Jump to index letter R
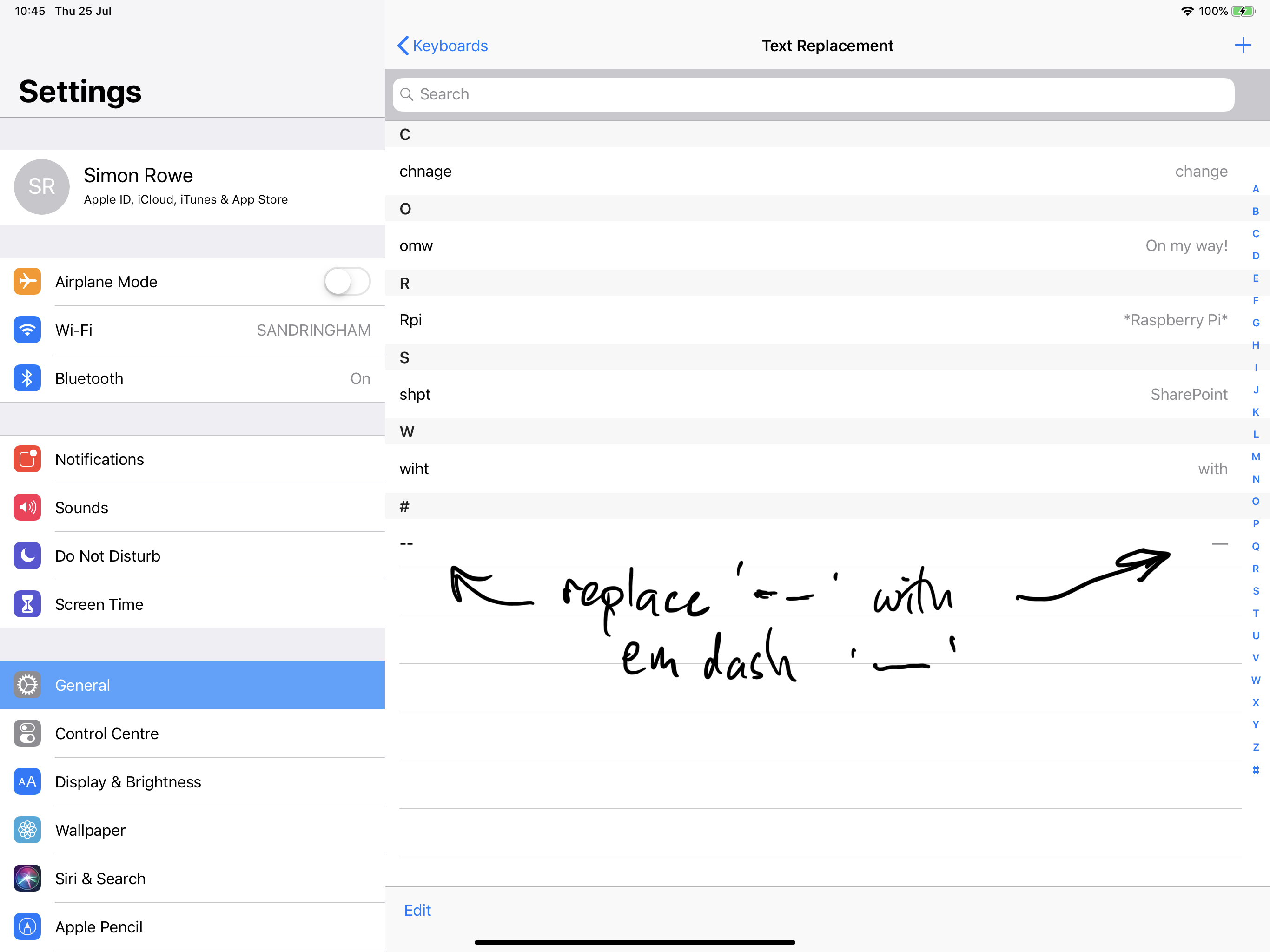The width and height of the screenshot is (1270, 952). pyautogui.click(x=1256, y=569)
